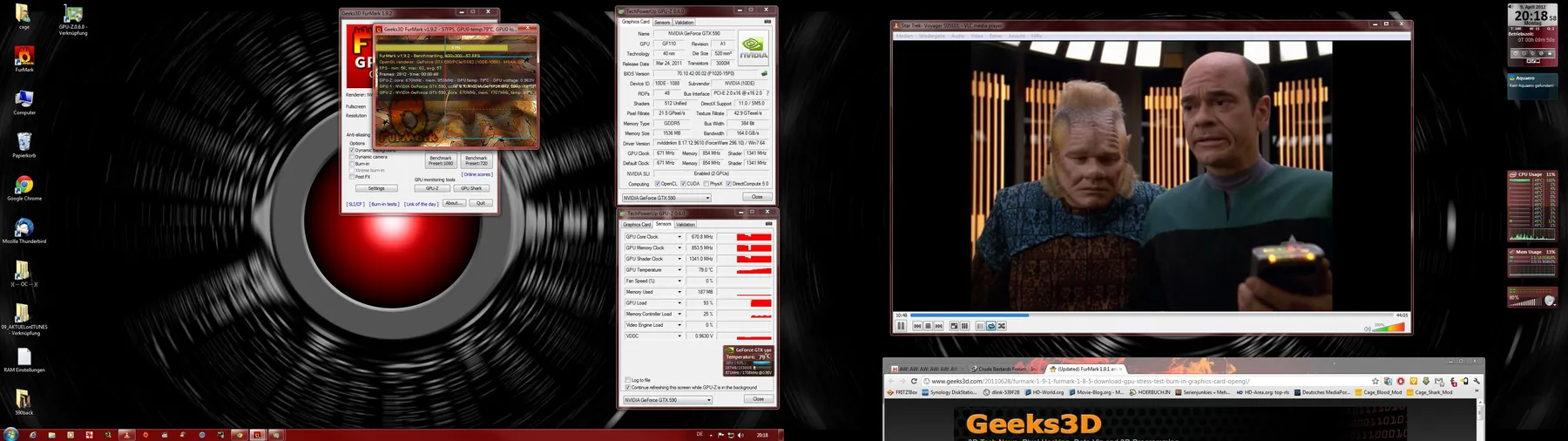Enable the Post FX checkbox
This screenshot has height=441, width=1568.
(x=352, y=177)
